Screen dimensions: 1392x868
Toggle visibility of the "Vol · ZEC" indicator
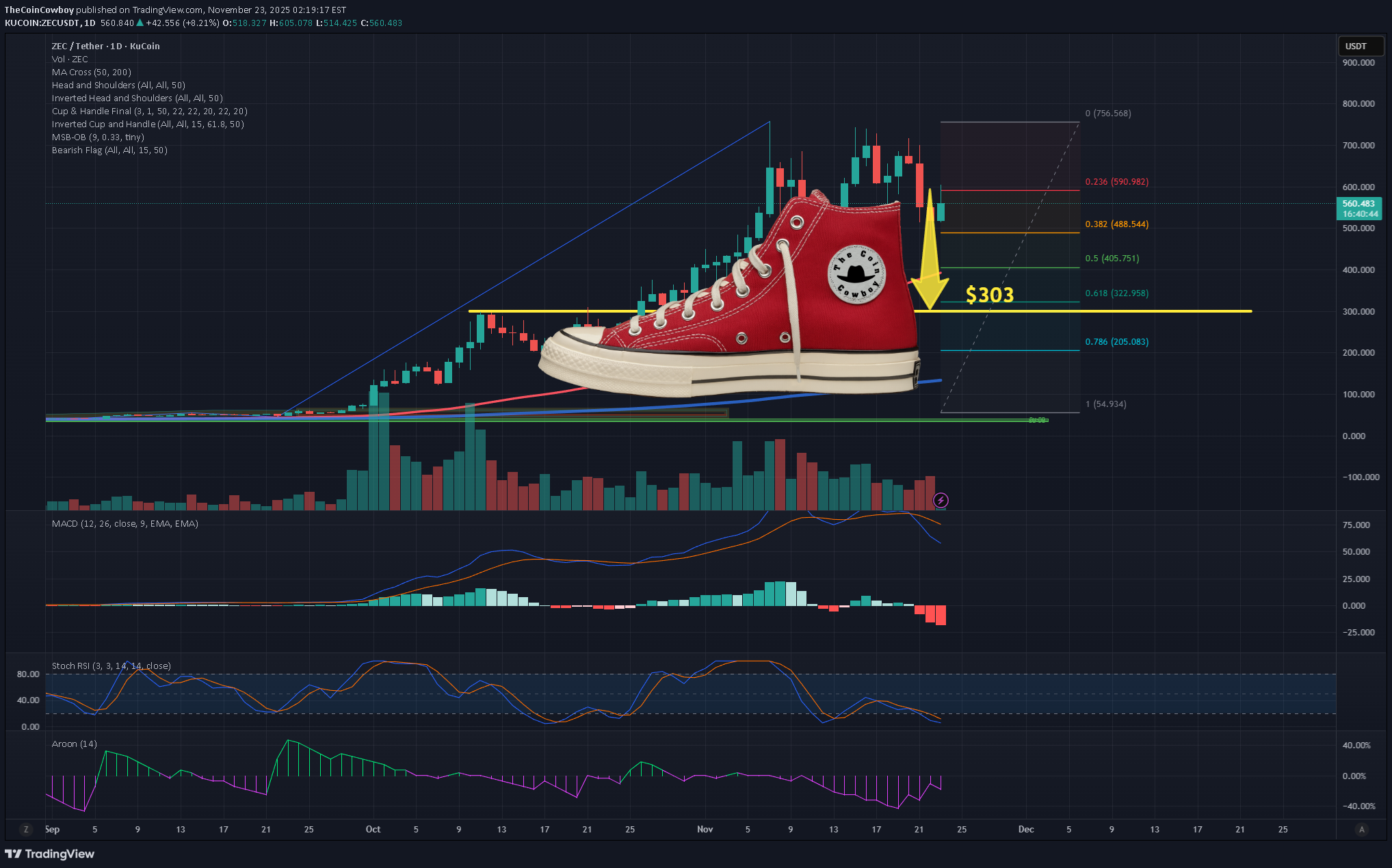pos(69,59)
